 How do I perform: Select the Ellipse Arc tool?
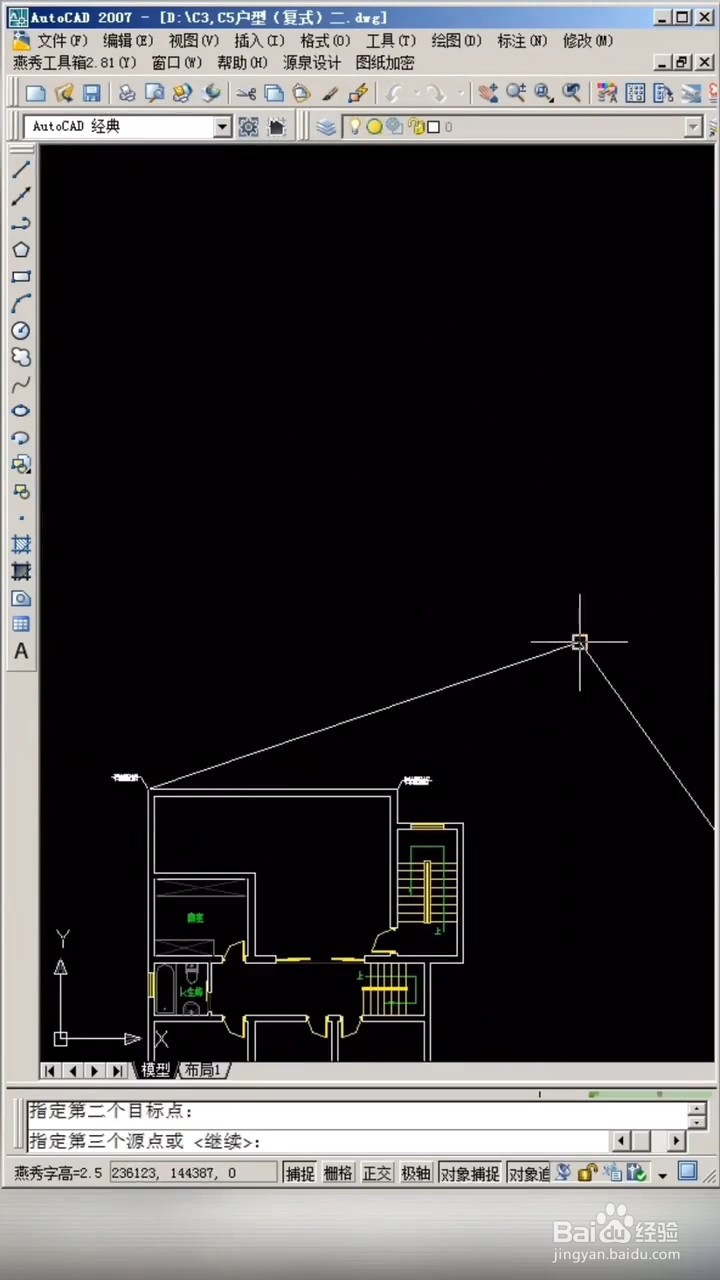pos(21,438)
